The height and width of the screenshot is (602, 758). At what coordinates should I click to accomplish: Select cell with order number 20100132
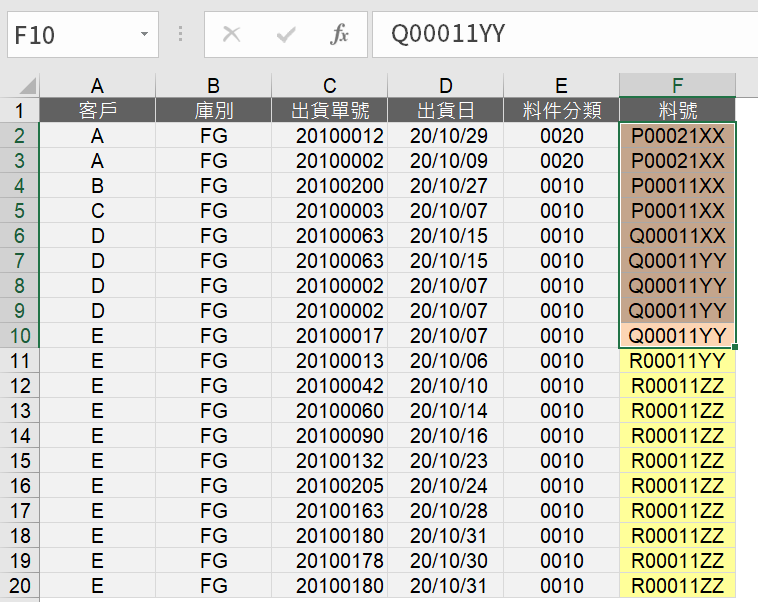tap(329, 460)
